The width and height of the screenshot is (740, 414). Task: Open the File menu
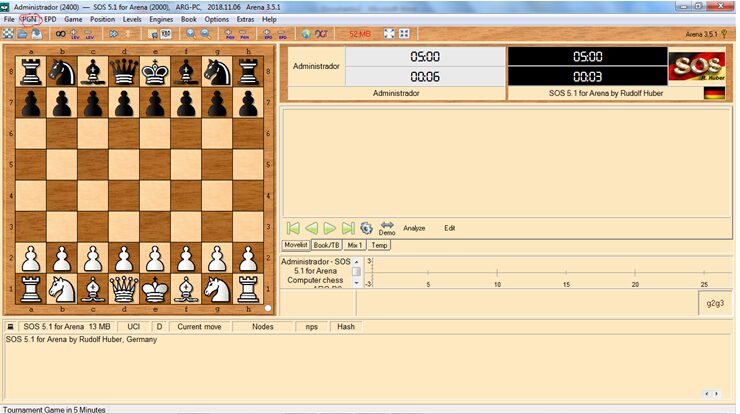pos(9,19)
